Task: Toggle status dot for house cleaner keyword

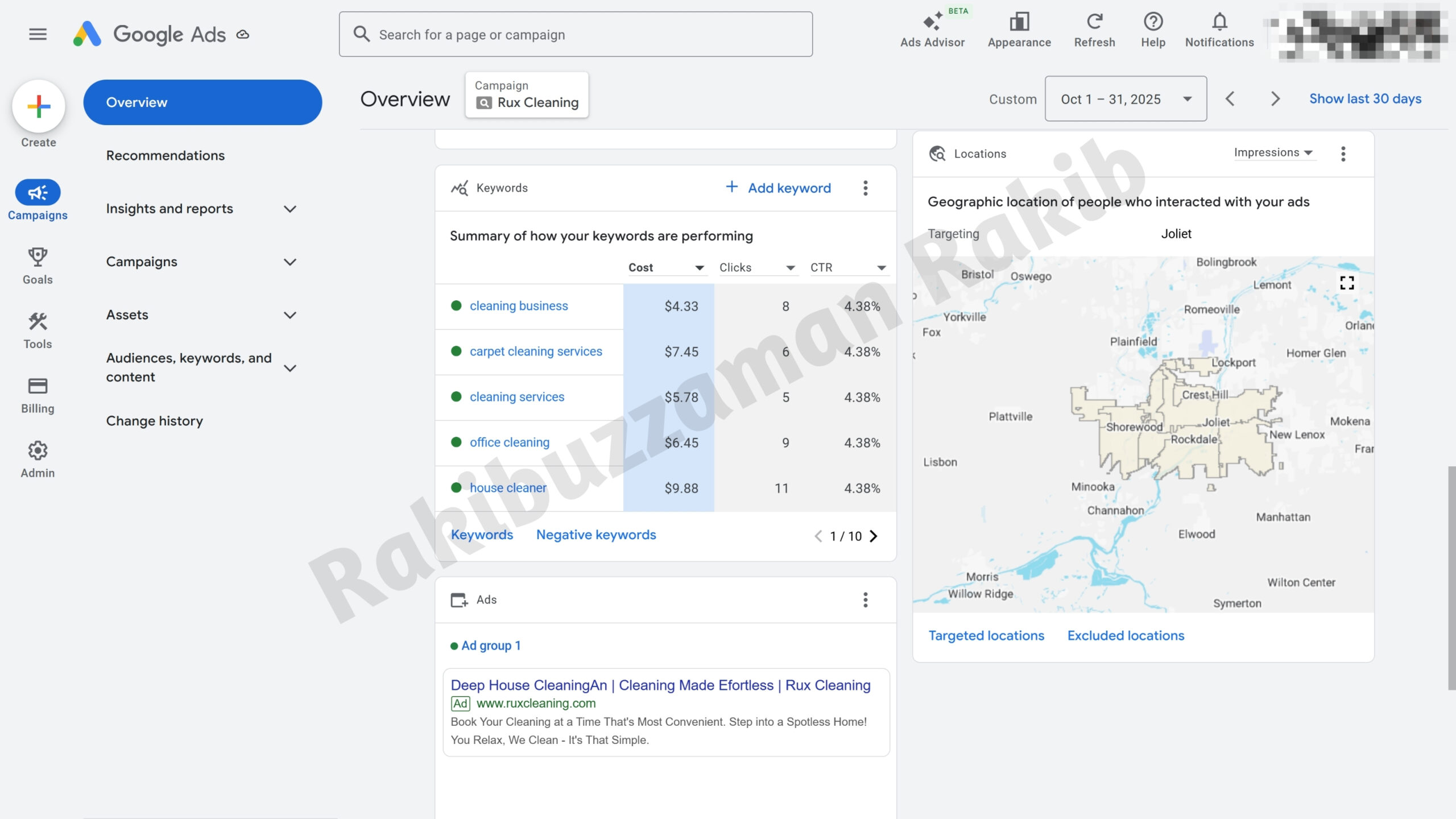Action: [x=456, y=488]
